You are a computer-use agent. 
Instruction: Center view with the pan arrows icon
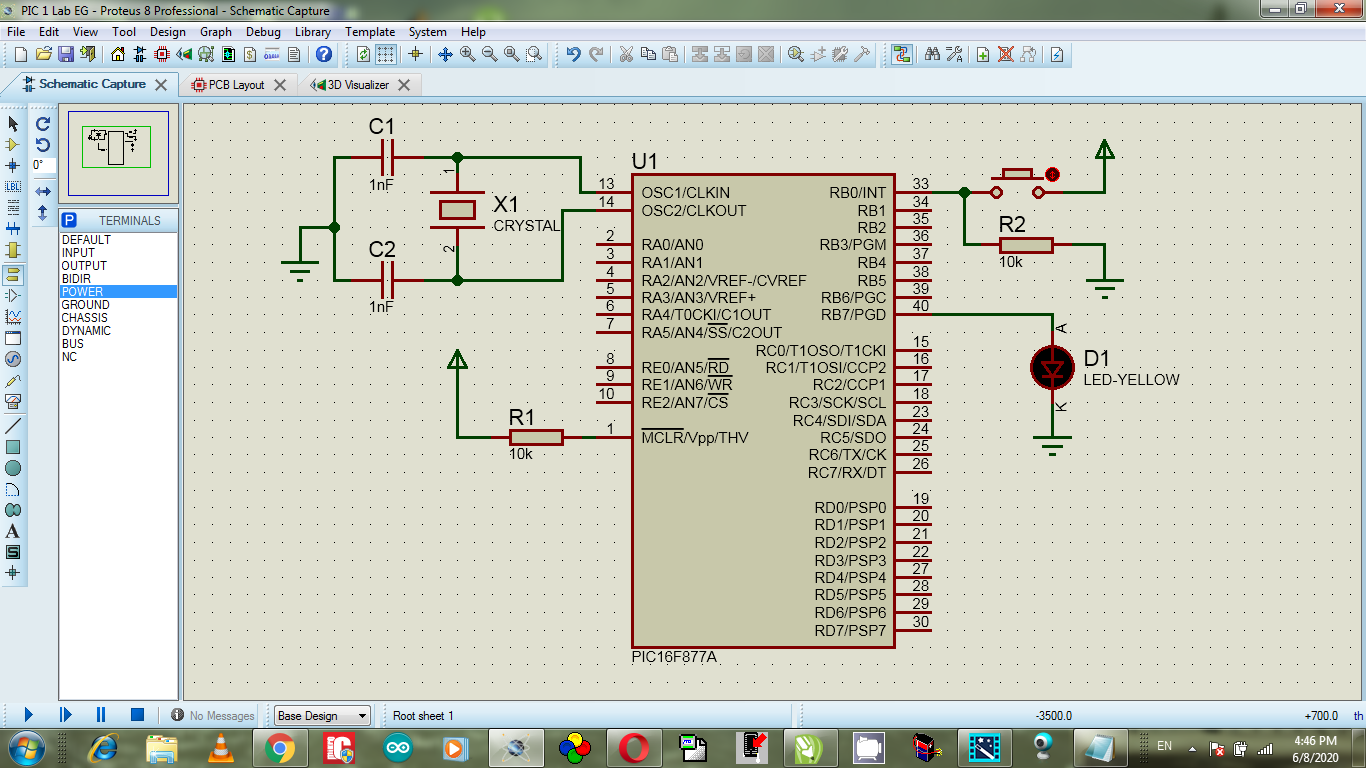[445, 54]
